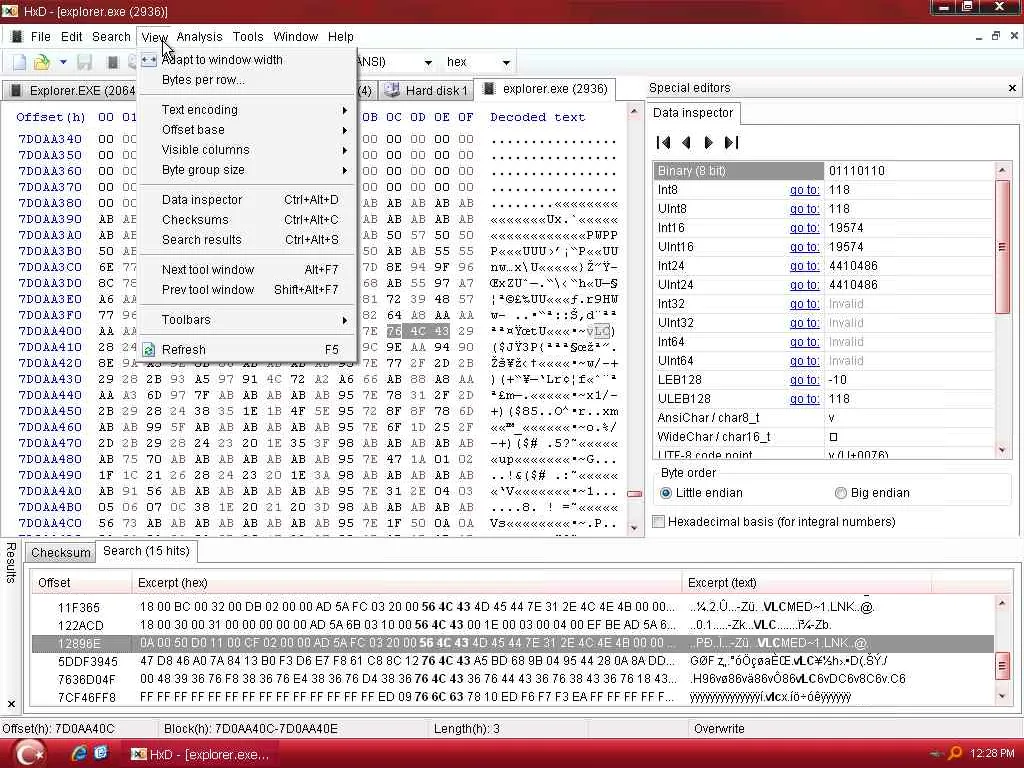Select search result at offset 11F365
1024x768 pixels.
513,607
